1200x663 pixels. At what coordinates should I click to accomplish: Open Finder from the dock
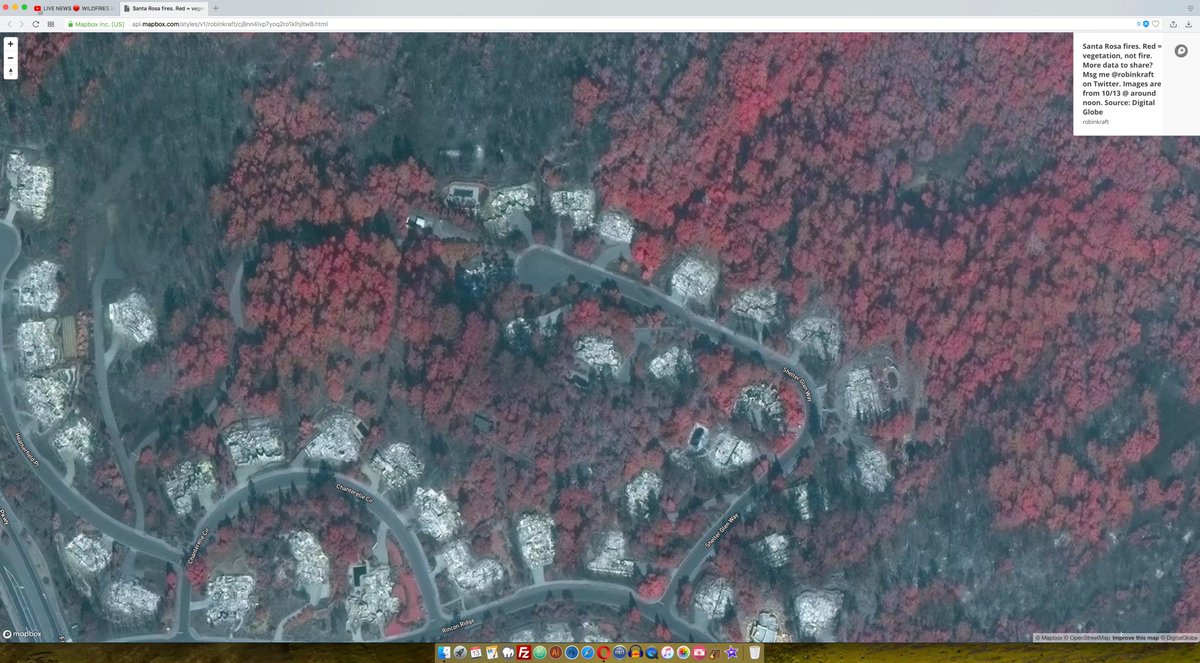click(444, 652)
